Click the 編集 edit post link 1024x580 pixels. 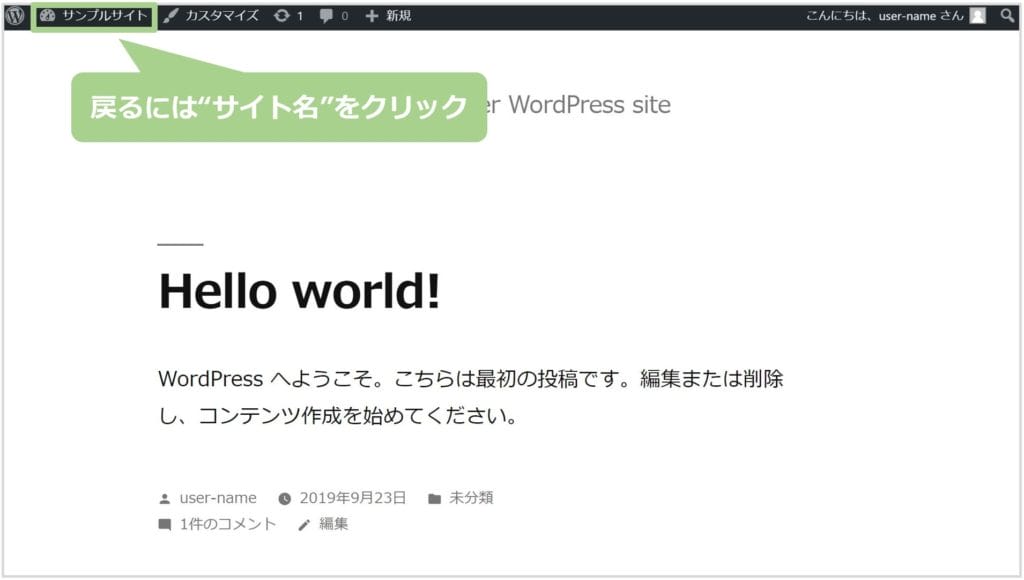[x=334, y=524]
